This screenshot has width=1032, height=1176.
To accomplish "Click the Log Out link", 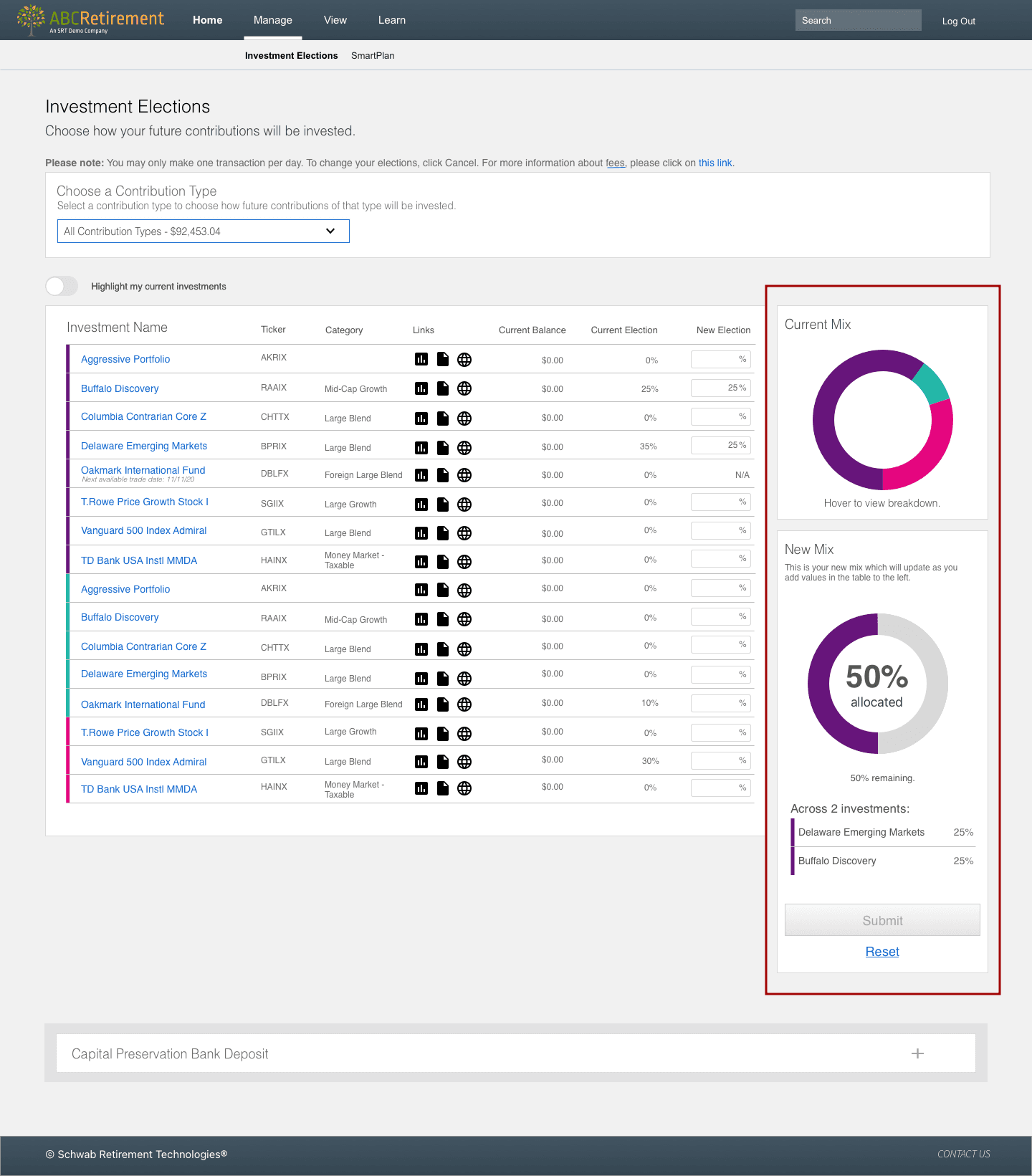I will [x=959, y=21].
